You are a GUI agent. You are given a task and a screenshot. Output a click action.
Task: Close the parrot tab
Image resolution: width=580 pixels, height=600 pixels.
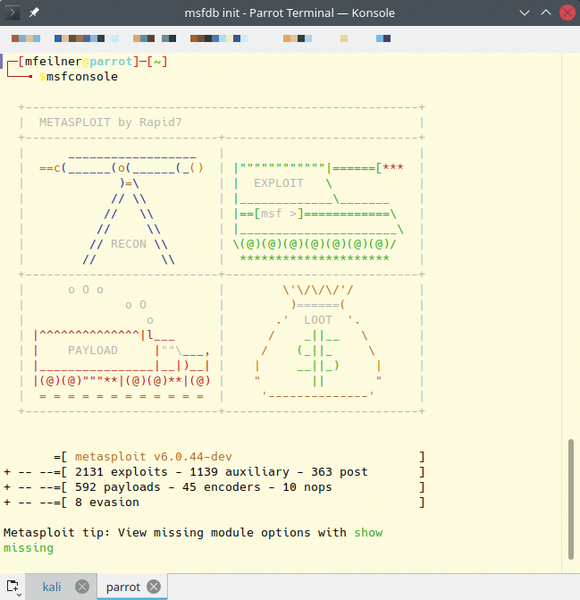coord(154,587)
